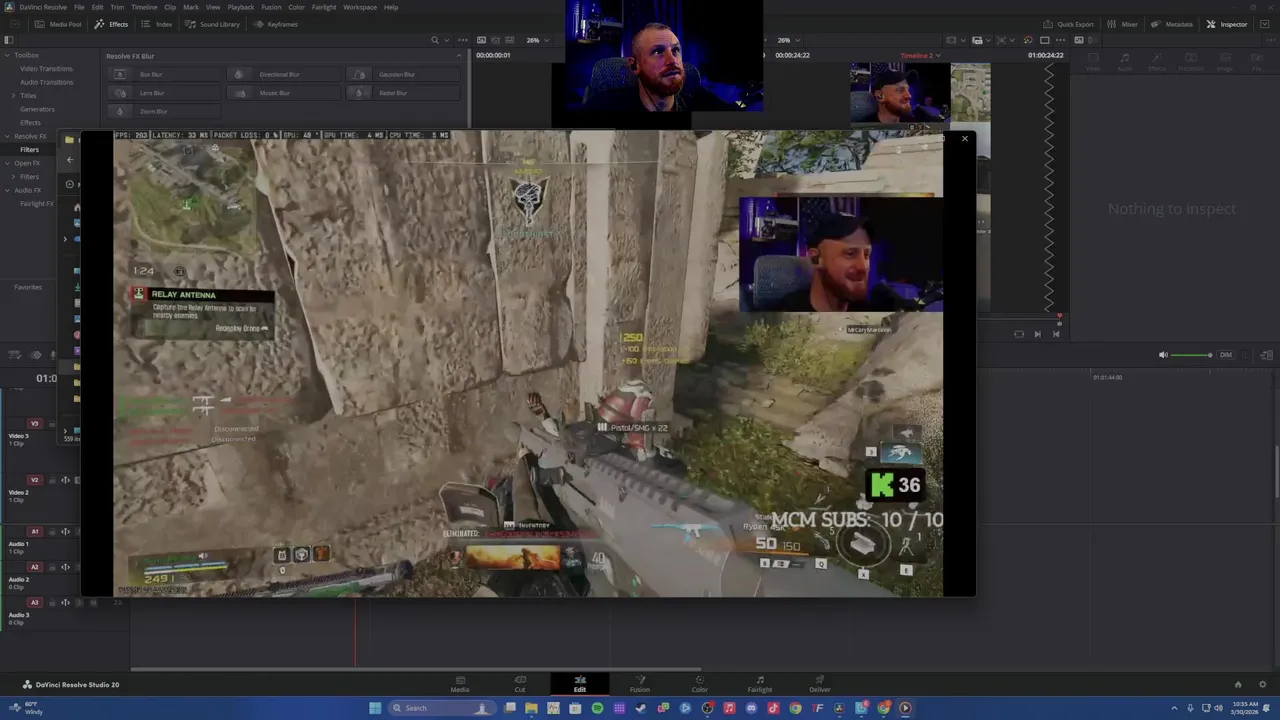Image resolution: width=1280 pixels, height=720 pixels.
Task: Switch to the Edit page
Action: point(580,684)
